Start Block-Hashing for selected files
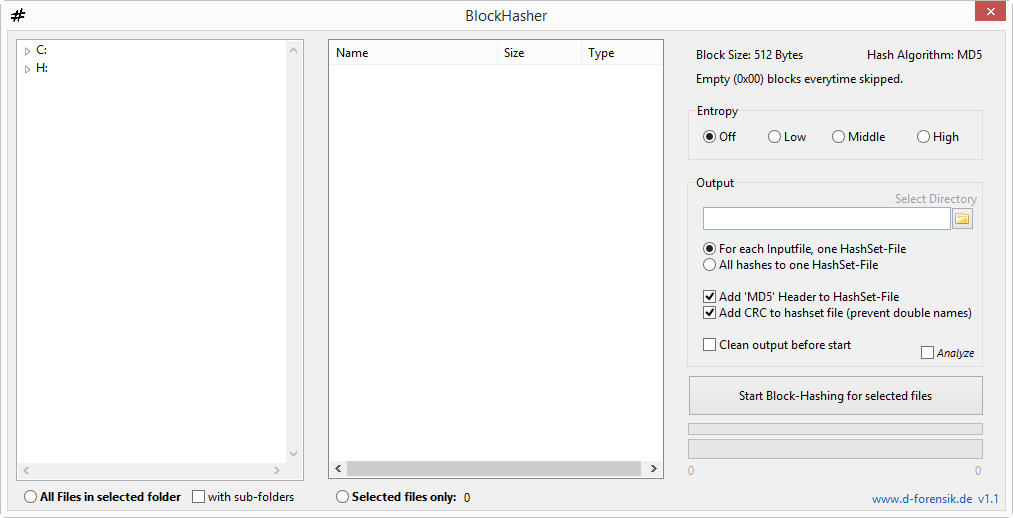Screen dimensions: 1013x518 point(835,395)
